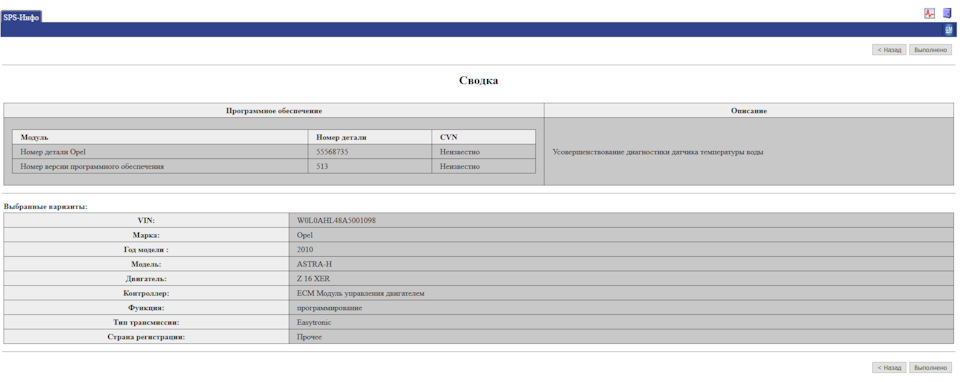
Task: Click the 'Двигатель:' row label
Action: 146,279
